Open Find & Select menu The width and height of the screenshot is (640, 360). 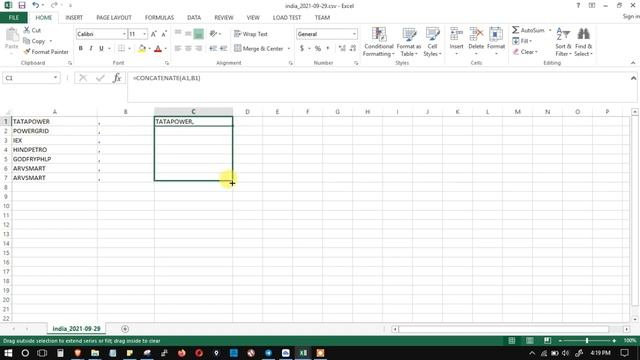[583, 42]
